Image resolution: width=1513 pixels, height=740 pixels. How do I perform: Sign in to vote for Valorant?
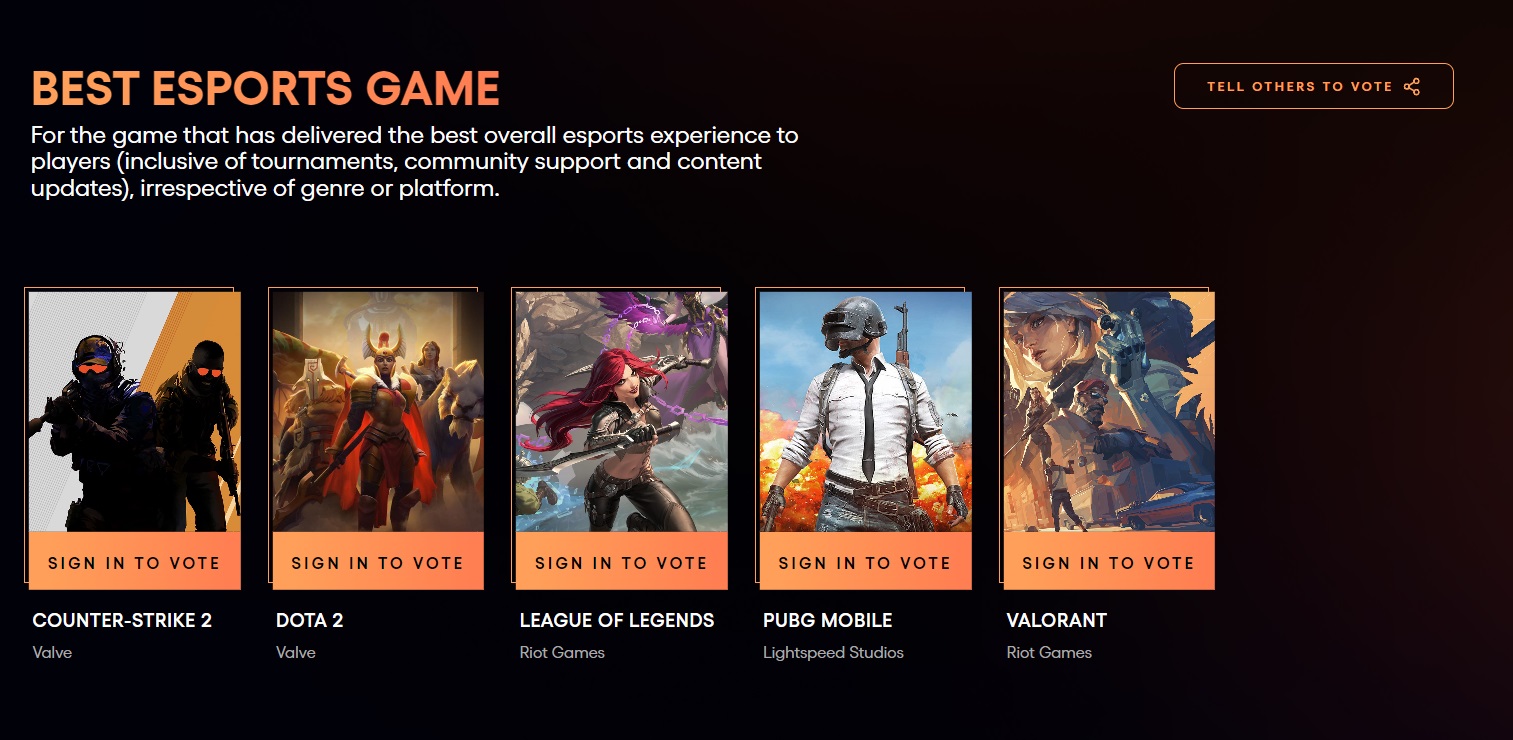(1109, 562)
